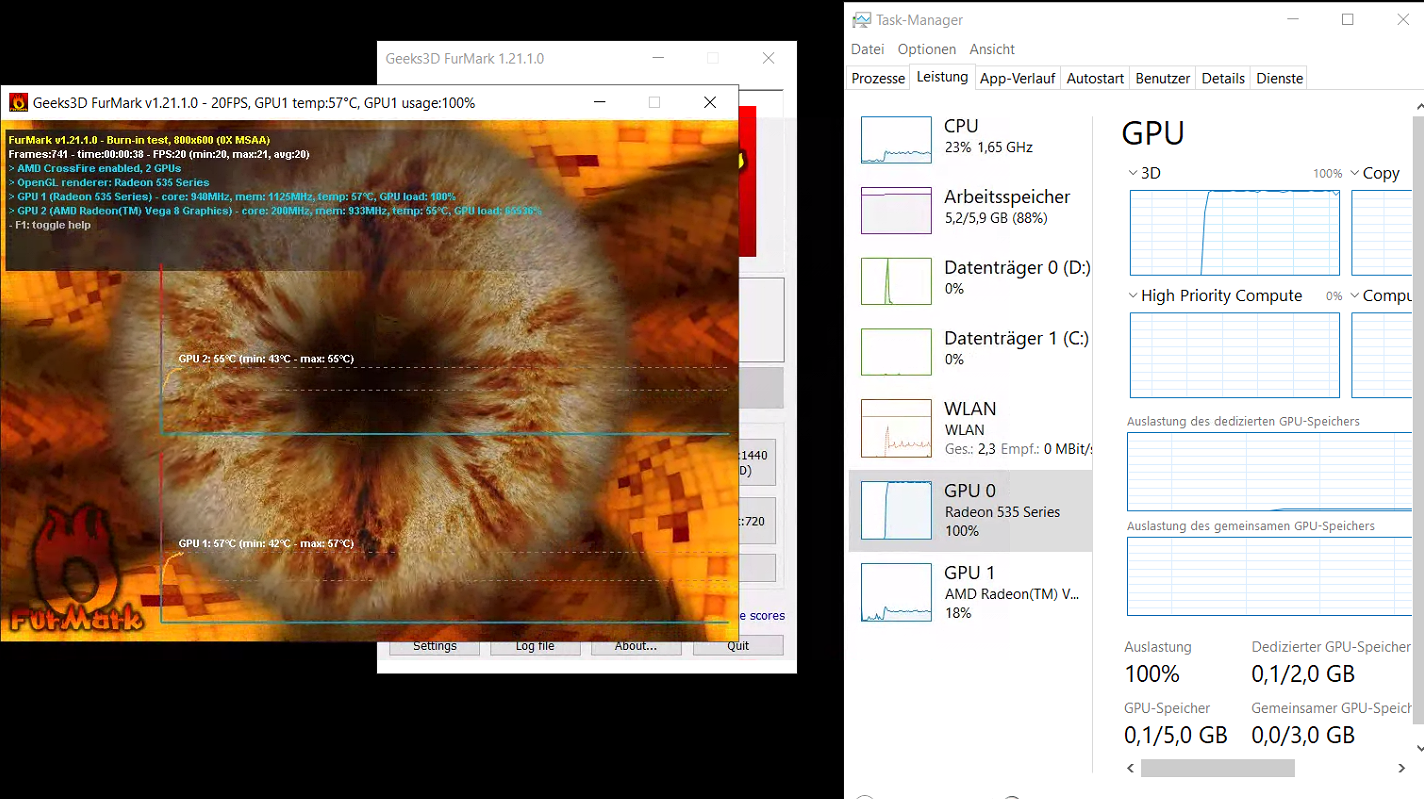1424x799 pixels.
Task: Open the Optionen menu in Task-Manager
Action: [927, 49]
